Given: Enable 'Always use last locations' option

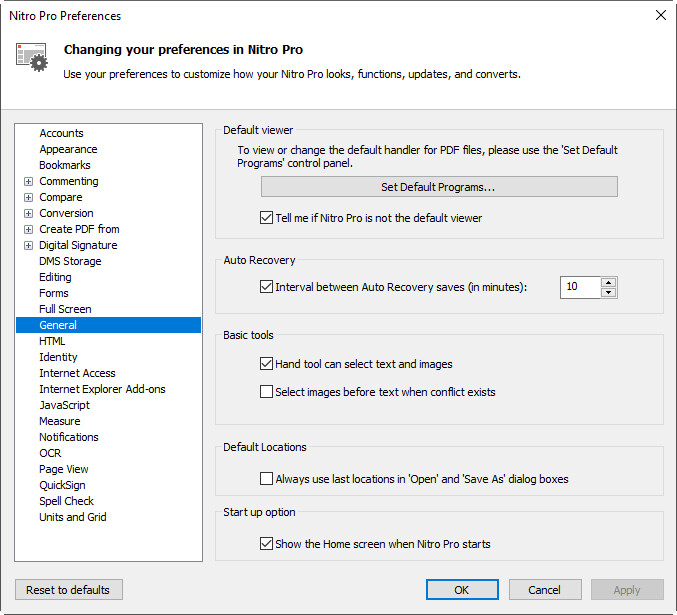Looking at the screenshot, I should point(267,479).
